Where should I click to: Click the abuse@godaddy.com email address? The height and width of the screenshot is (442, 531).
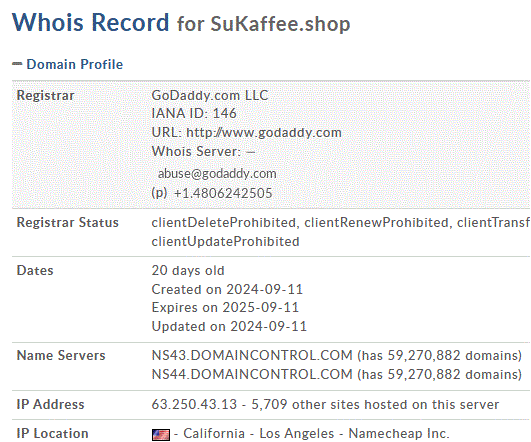click(217, 174)
